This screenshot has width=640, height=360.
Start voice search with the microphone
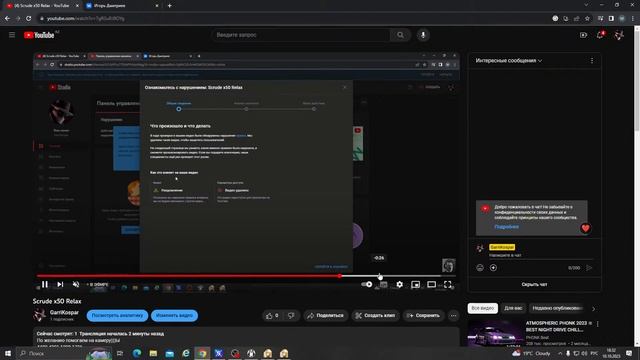tap(423, 35)
